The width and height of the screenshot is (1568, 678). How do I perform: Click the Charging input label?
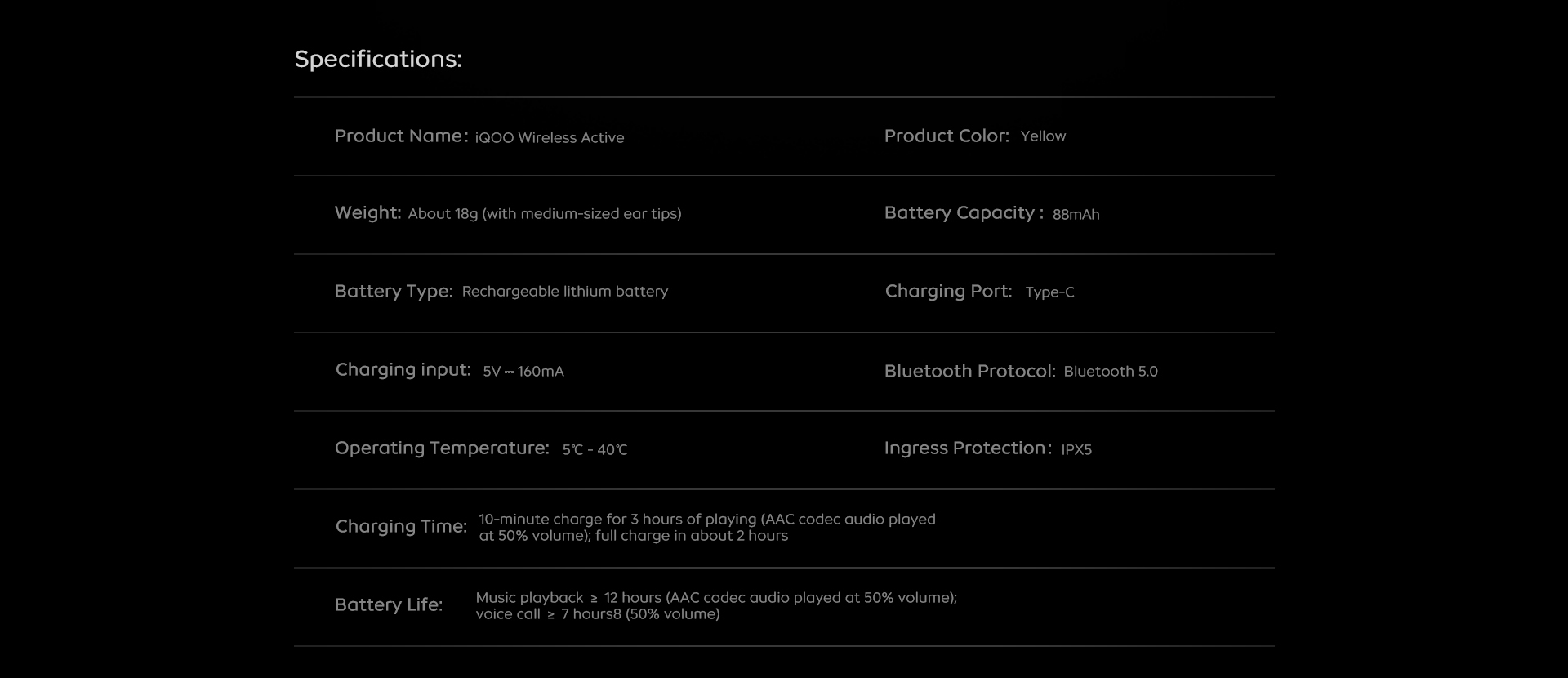pyautogui.click(x=403, y=370)
